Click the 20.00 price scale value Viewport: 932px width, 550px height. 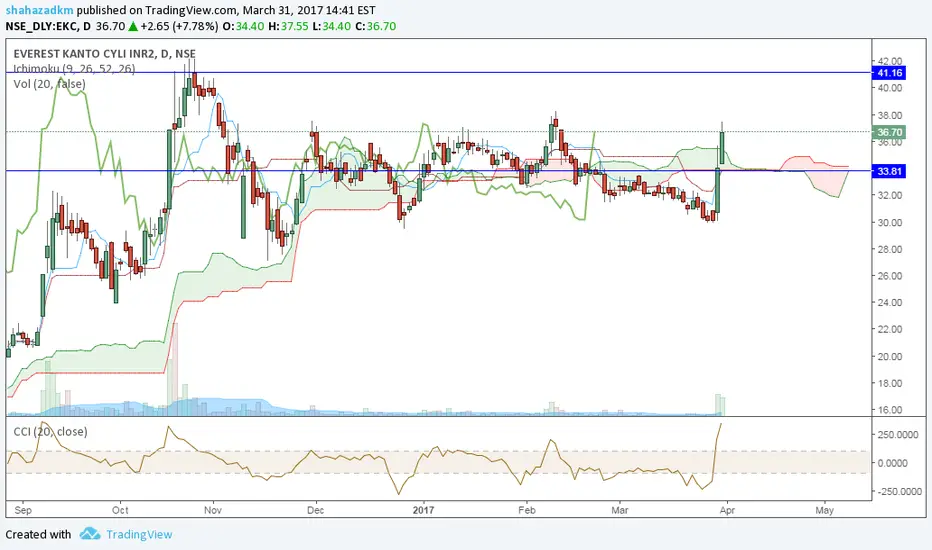890,356
